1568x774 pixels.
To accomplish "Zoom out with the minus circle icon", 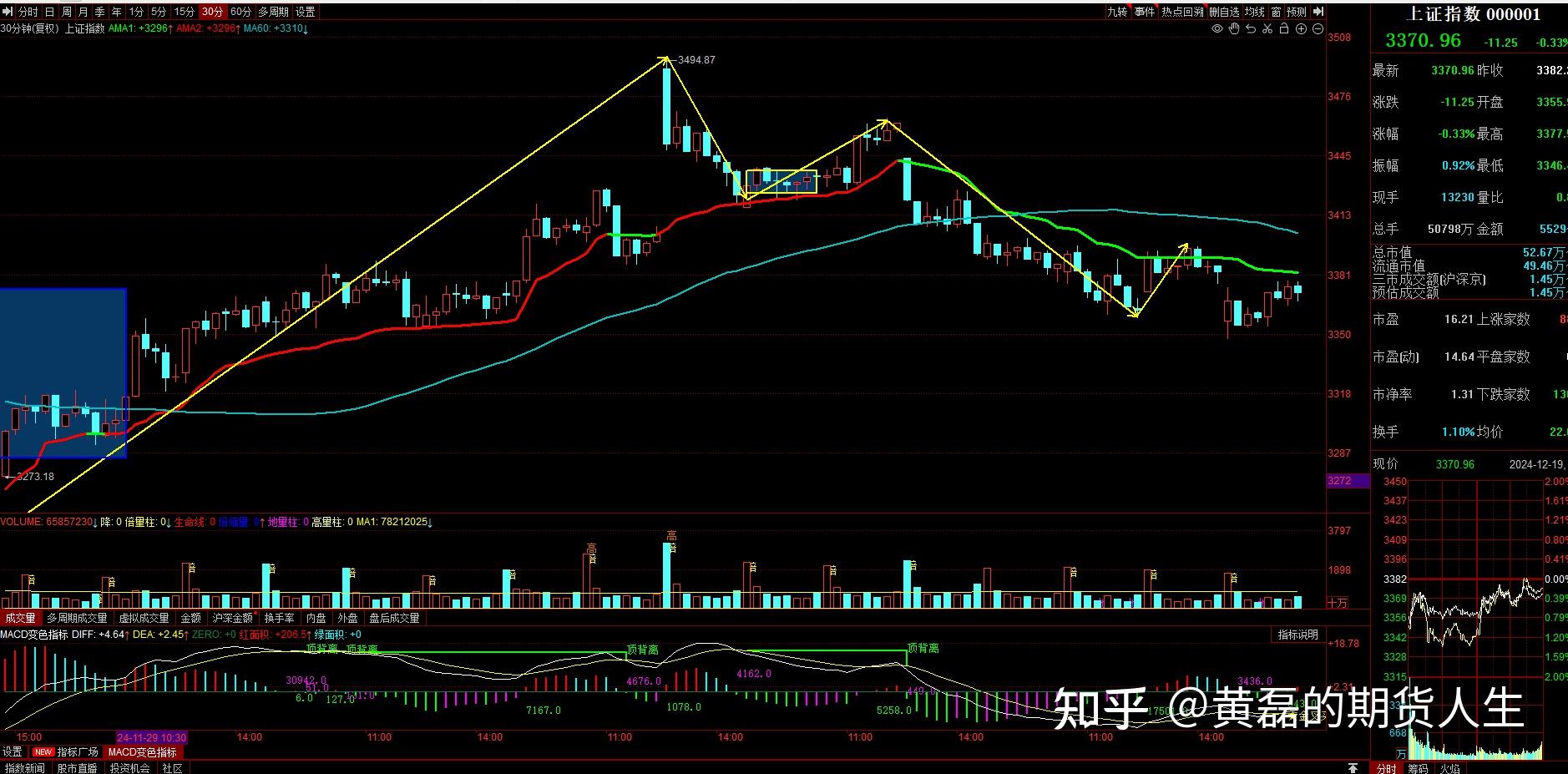I will pos(1318,29).
